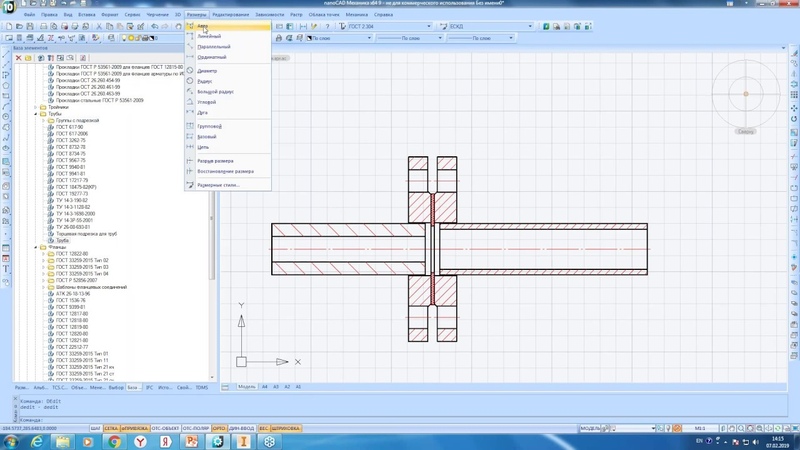The height and width of the screenshot is (450, 800).
Task: Open the Файл menu
Action: point(29,15)
